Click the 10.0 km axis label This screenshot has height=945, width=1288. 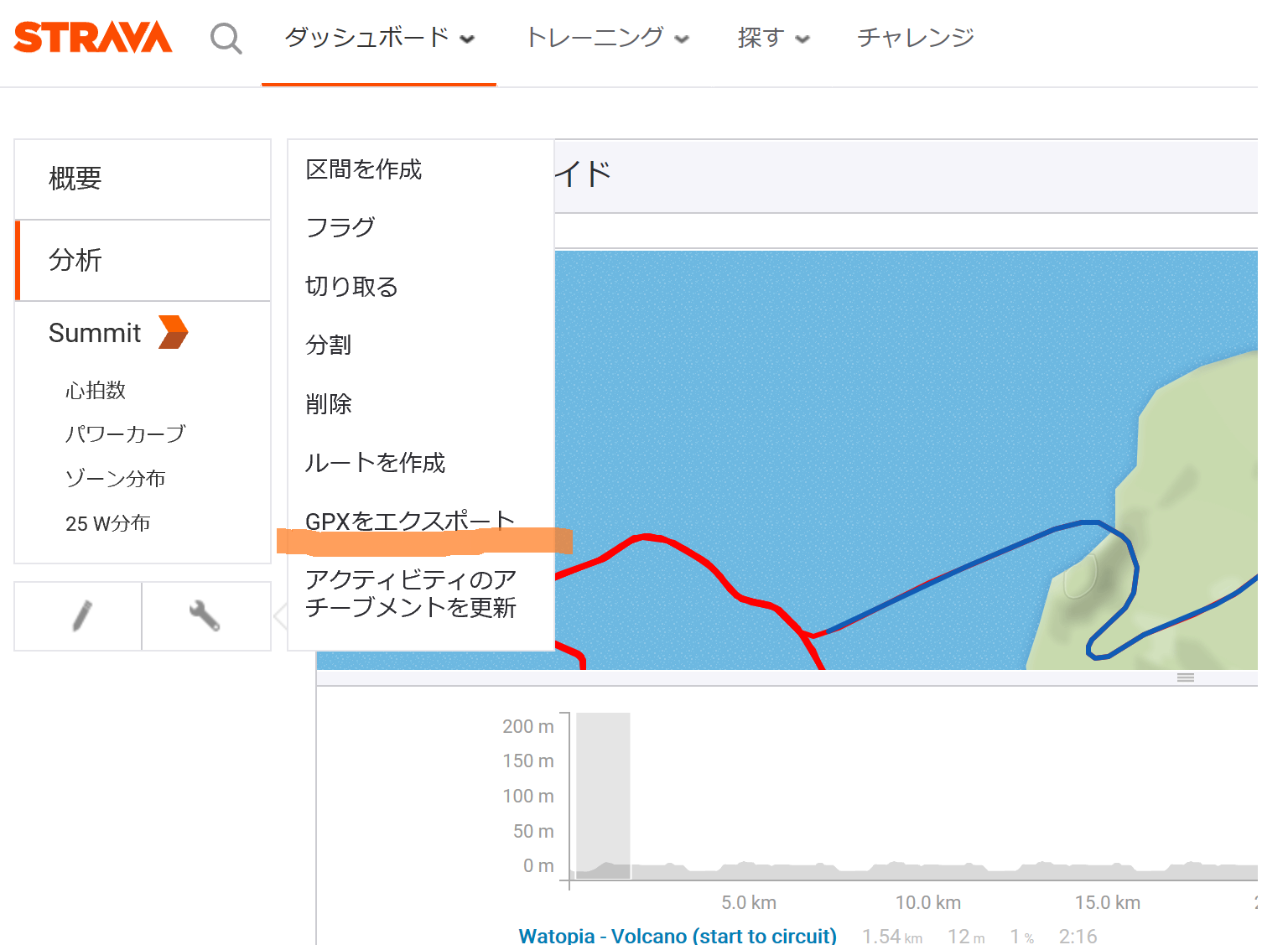click(x=928, y=902)
